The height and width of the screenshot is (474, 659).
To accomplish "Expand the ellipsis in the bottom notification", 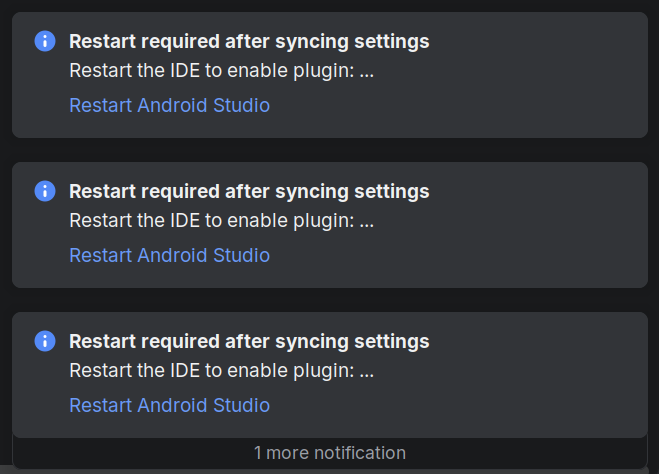I will 366,372.
